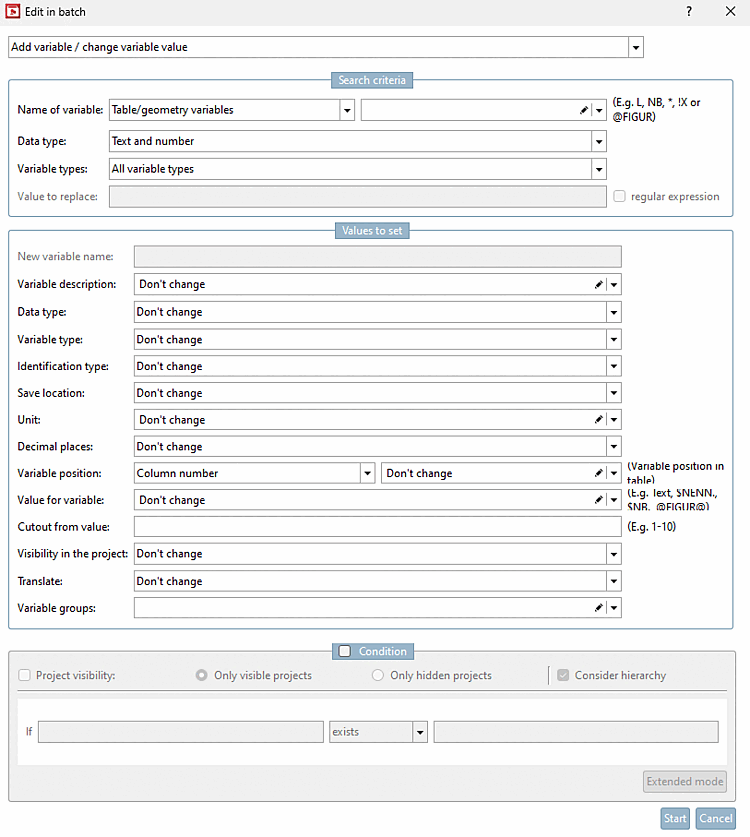Open the Save location dropdown
This screenshot has width=750, height=837.
tap(613, 393)
